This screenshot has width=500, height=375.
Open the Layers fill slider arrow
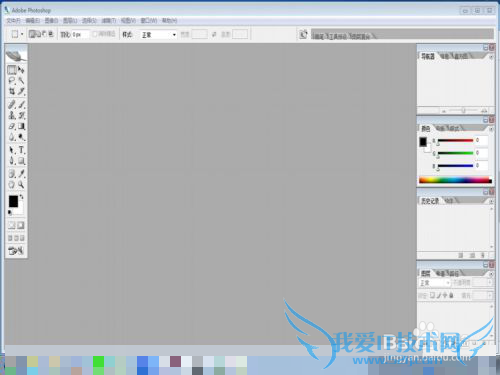(x=490, y=296)
